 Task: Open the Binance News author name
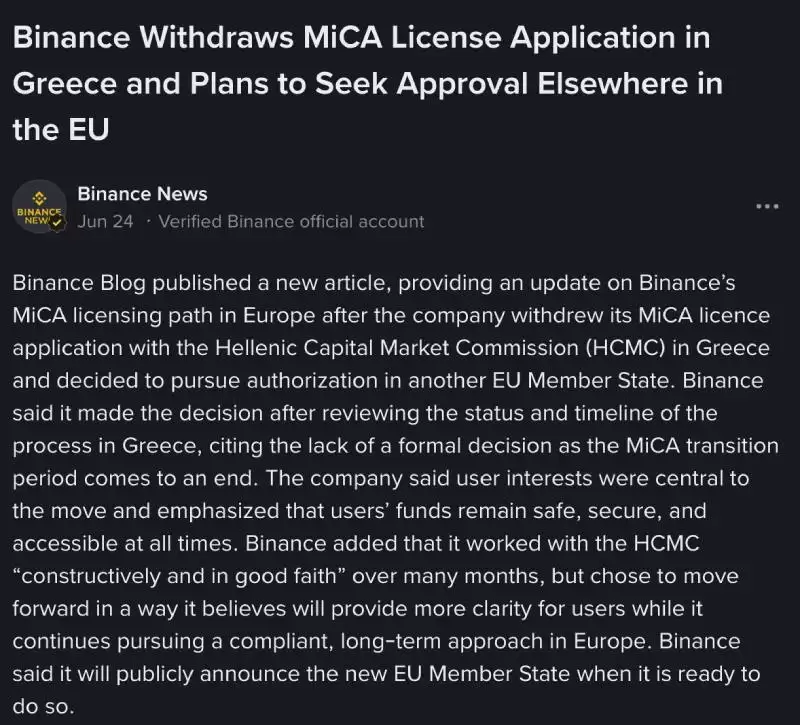[x=142, y=194]
